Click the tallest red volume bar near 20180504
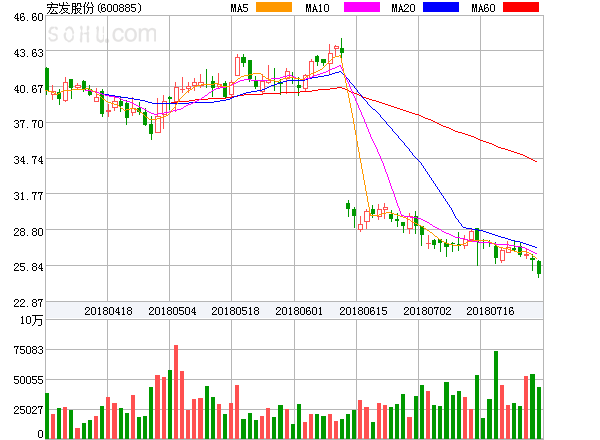 (x=176, y=392)
